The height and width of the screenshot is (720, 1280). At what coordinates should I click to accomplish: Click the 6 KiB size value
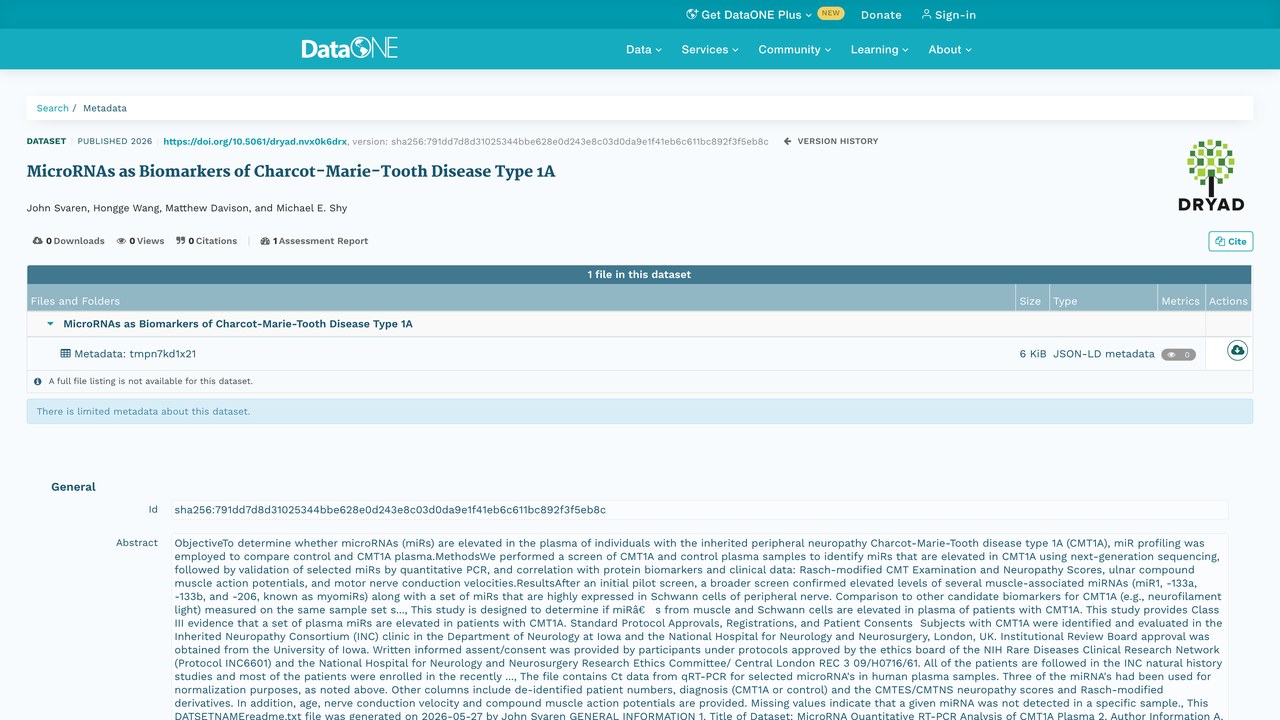[1033, 354]
